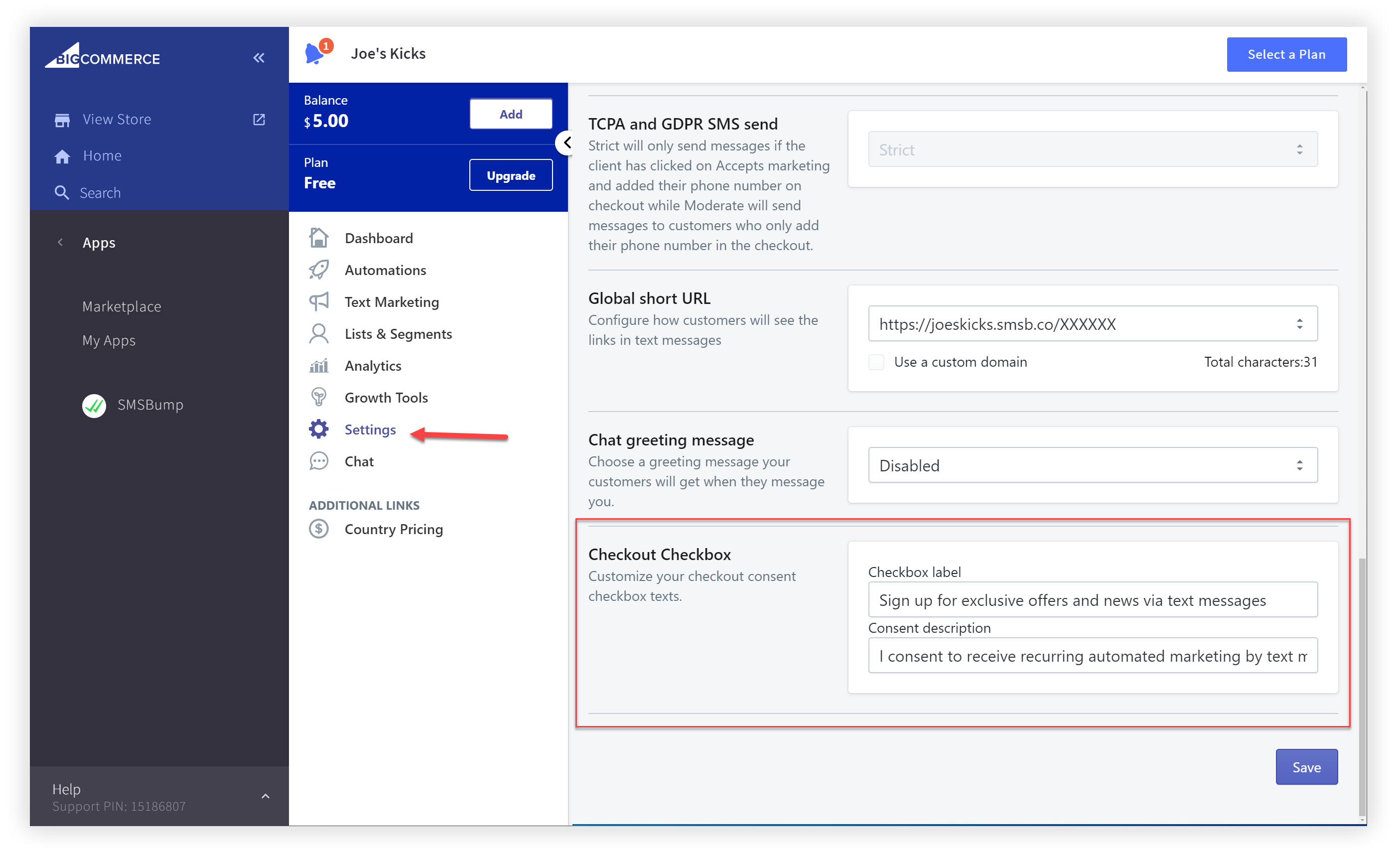The width and height of the screenshot is (1400, 859).
Task: Click the BigCommerce logo
Action: point(103,56)
